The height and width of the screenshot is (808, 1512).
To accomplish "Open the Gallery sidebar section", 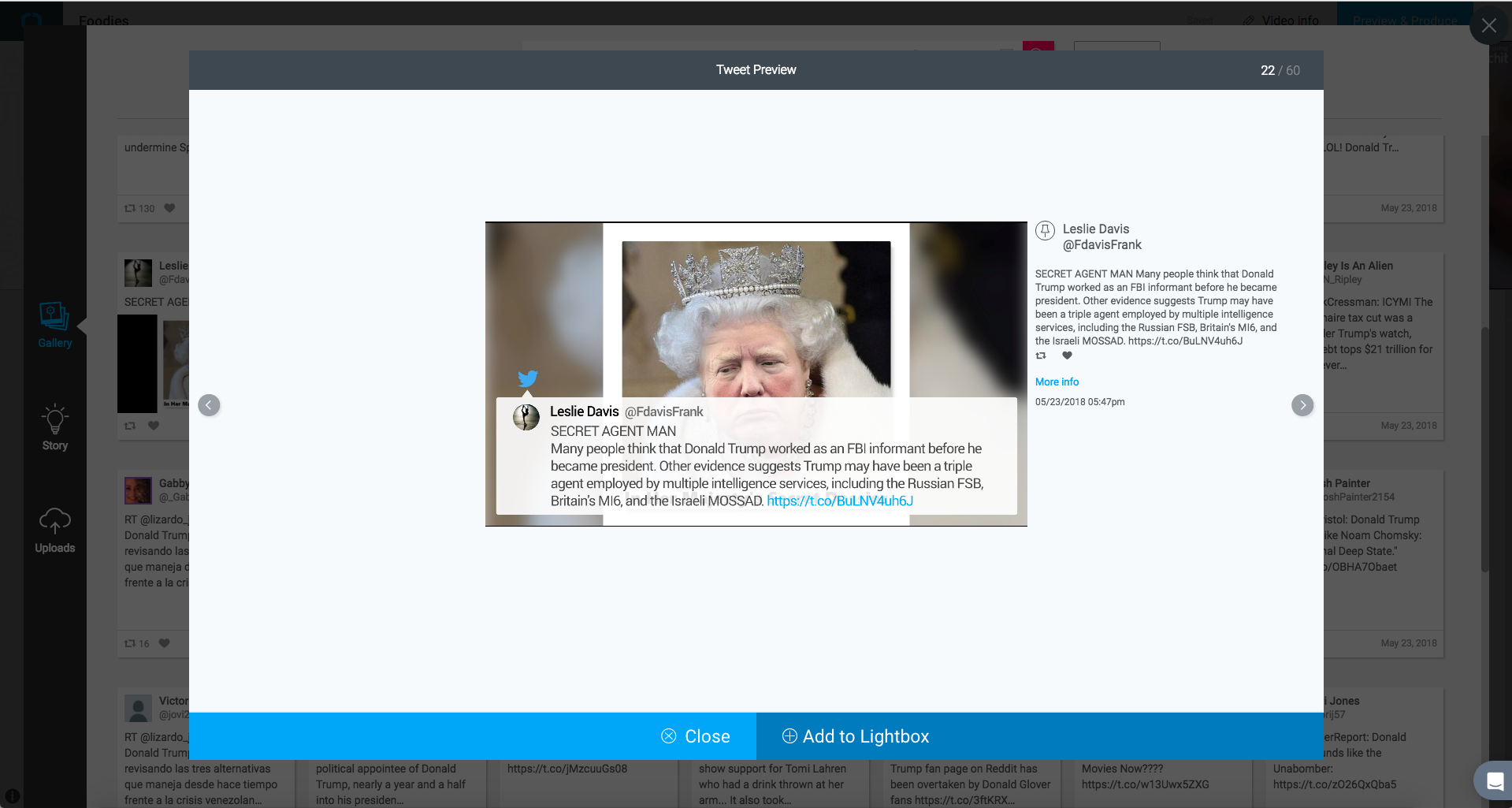I will 55,325.
